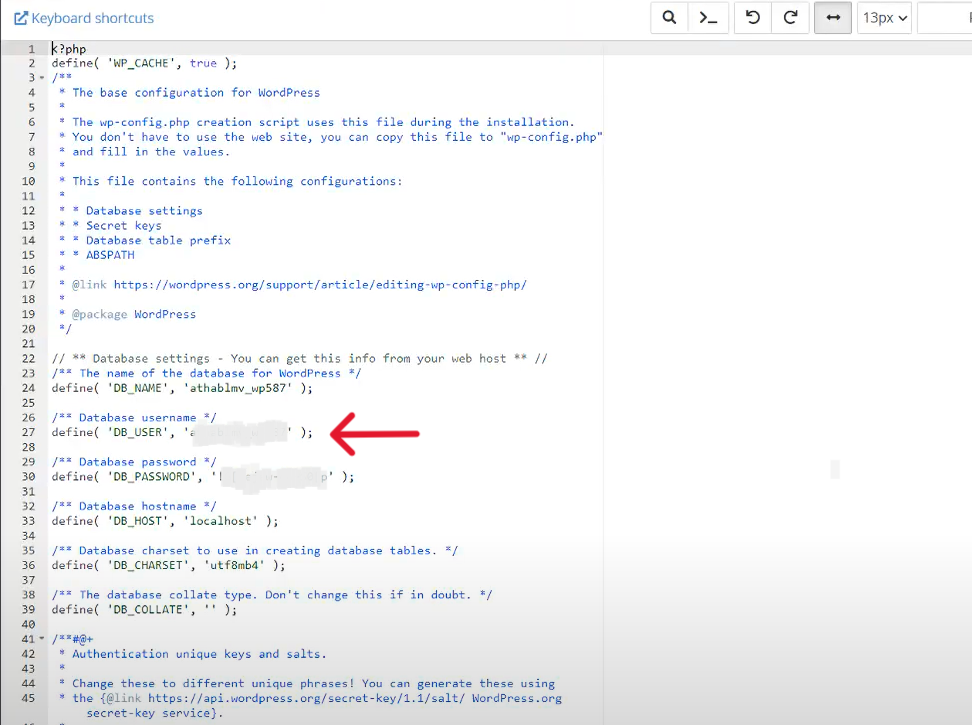This screenshot has height=725, width=972.
Task: Click the 'Secret keys' comment entry
Action: click(x=123, y=226)
